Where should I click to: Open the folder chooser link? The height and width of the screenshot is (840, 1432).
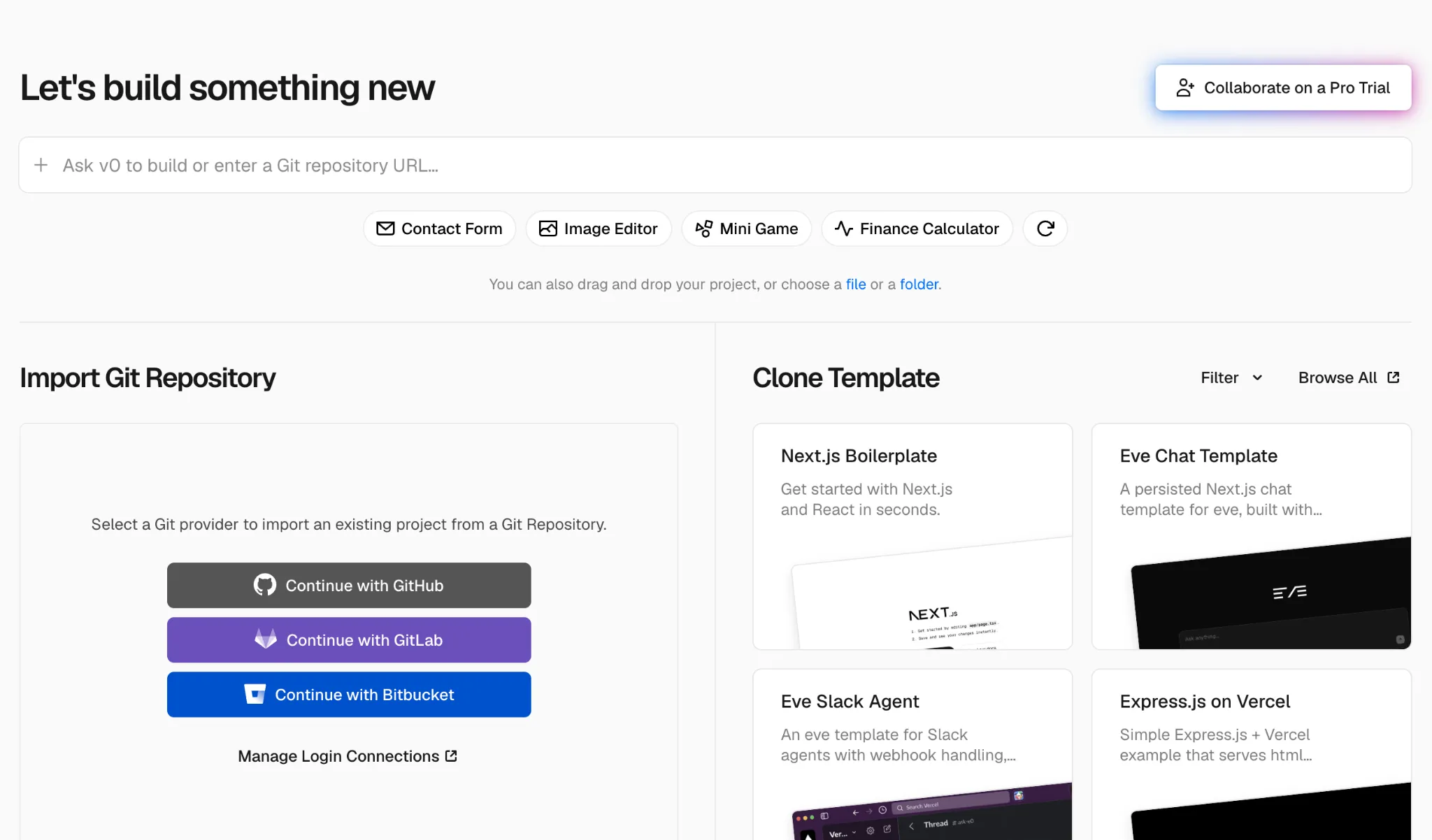point(919,284)
